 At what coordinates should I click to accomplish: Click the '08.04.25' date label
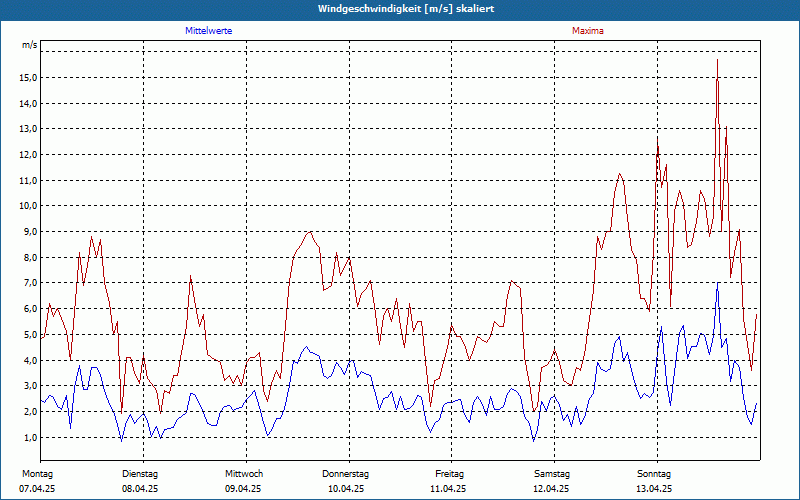(140, 489)
